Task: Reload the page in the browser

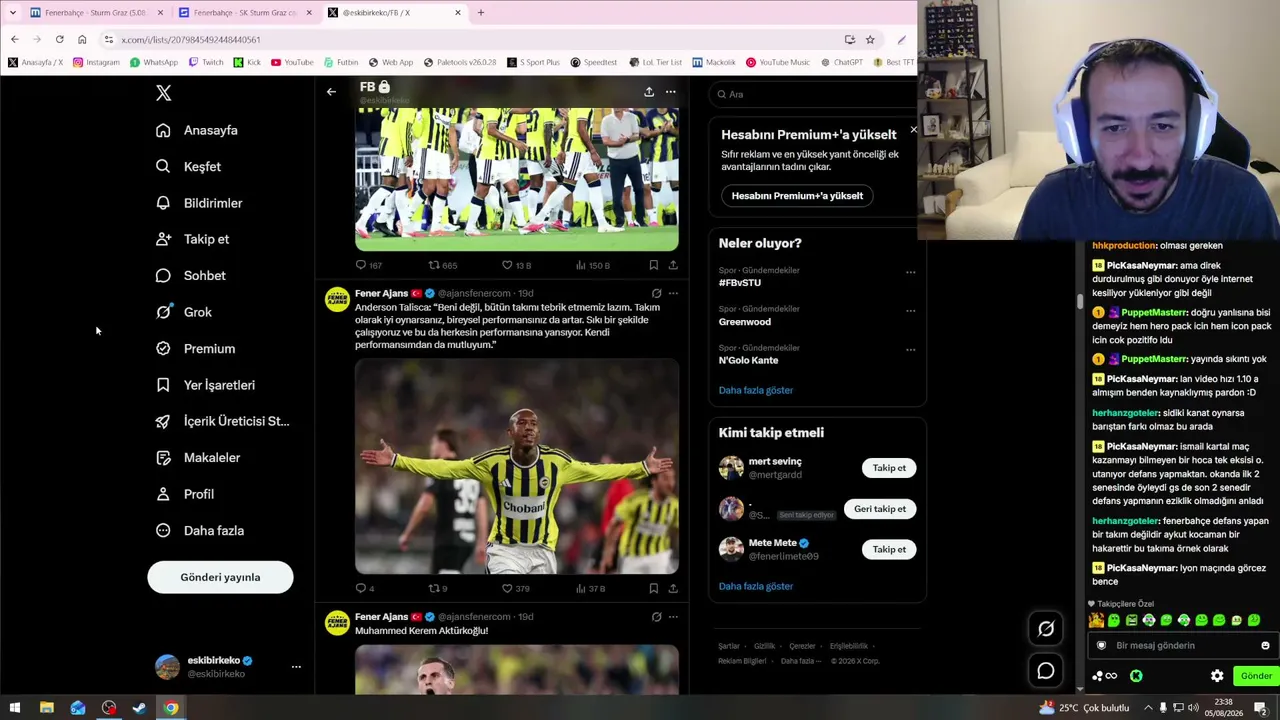Action: (x=60, y=39)
